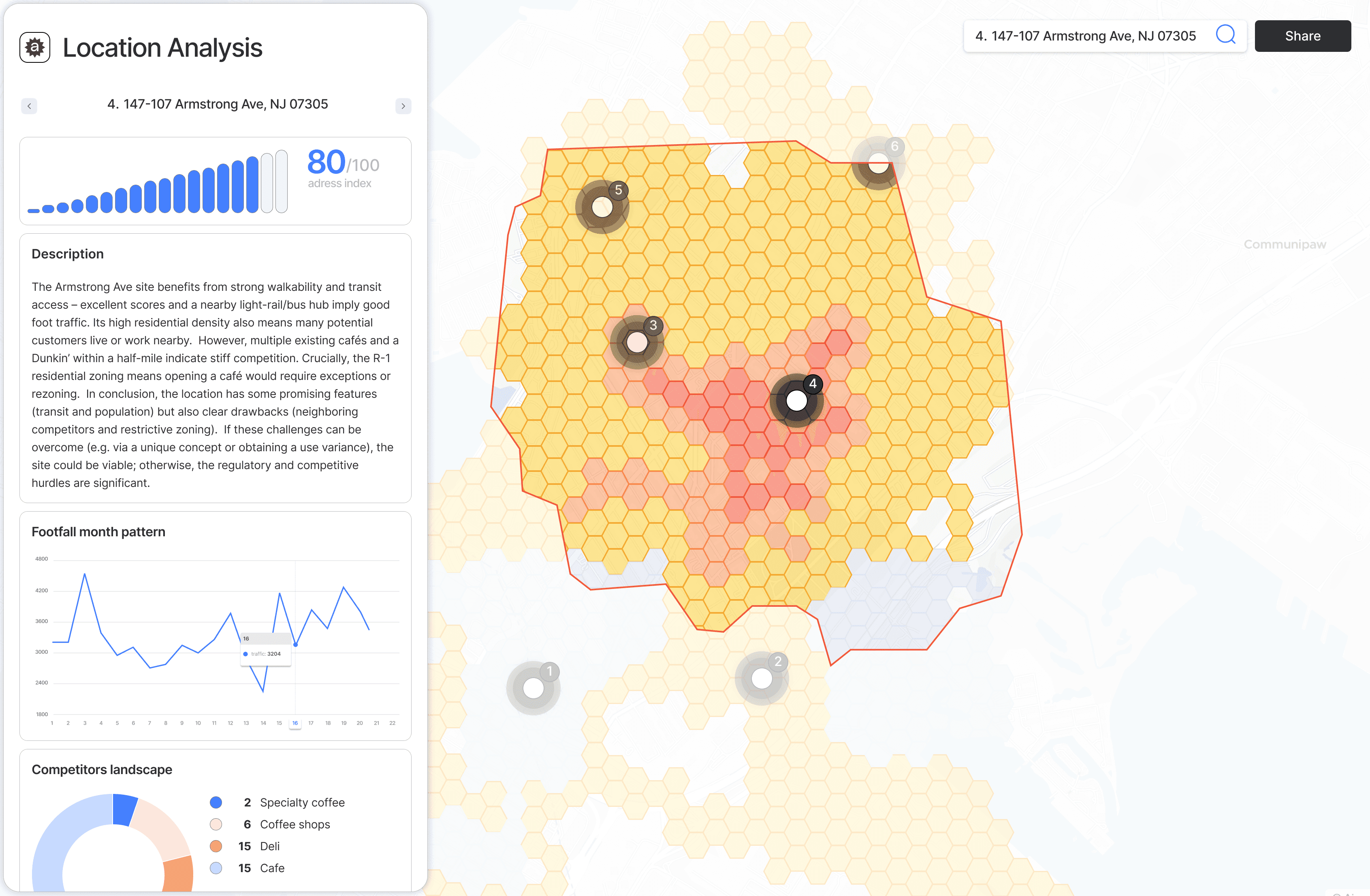Toggle the Deli legend entry

(269, 846)
